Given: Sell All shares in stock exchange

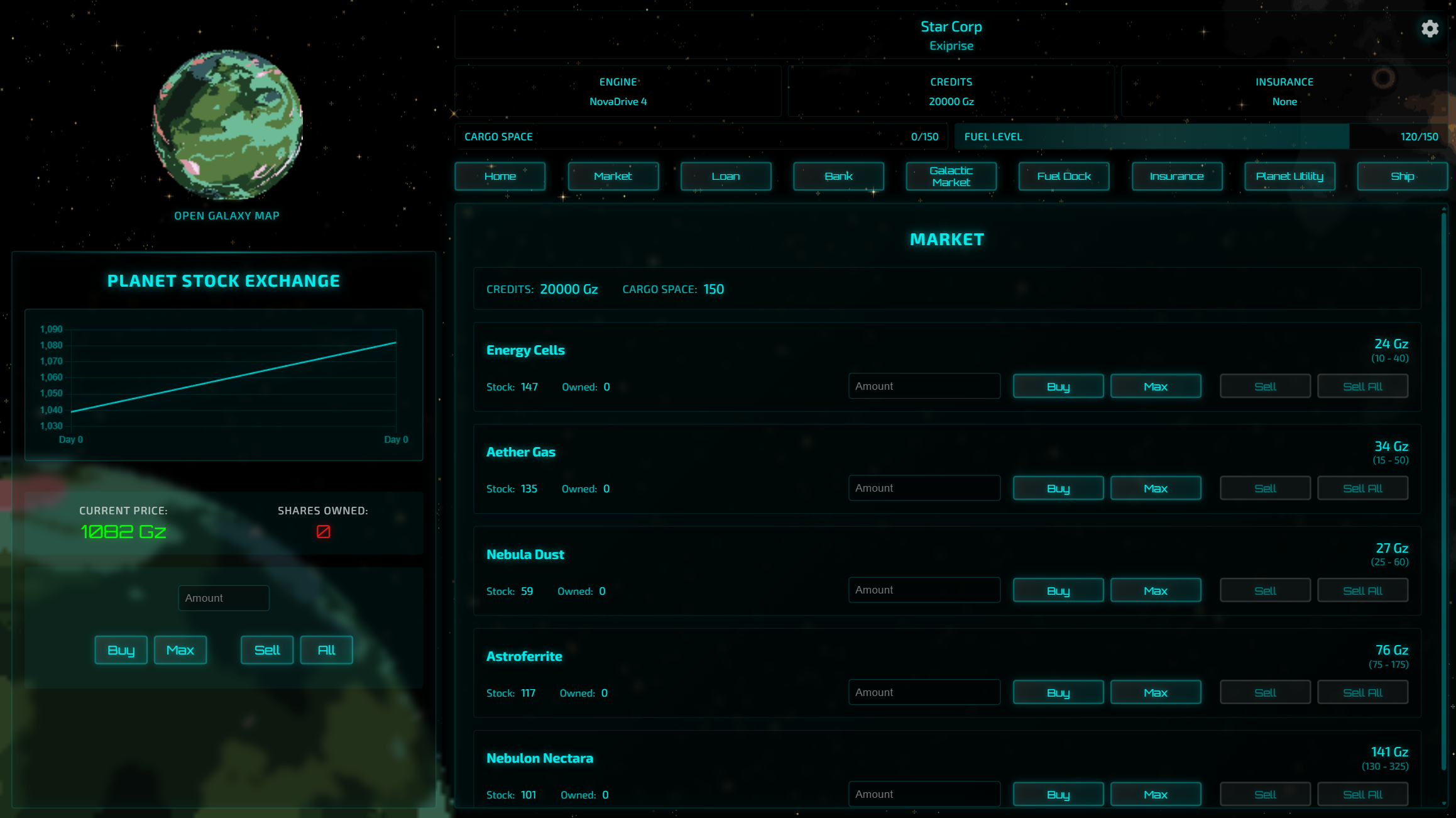Looking at the screenshot, I should pos(326,650).
